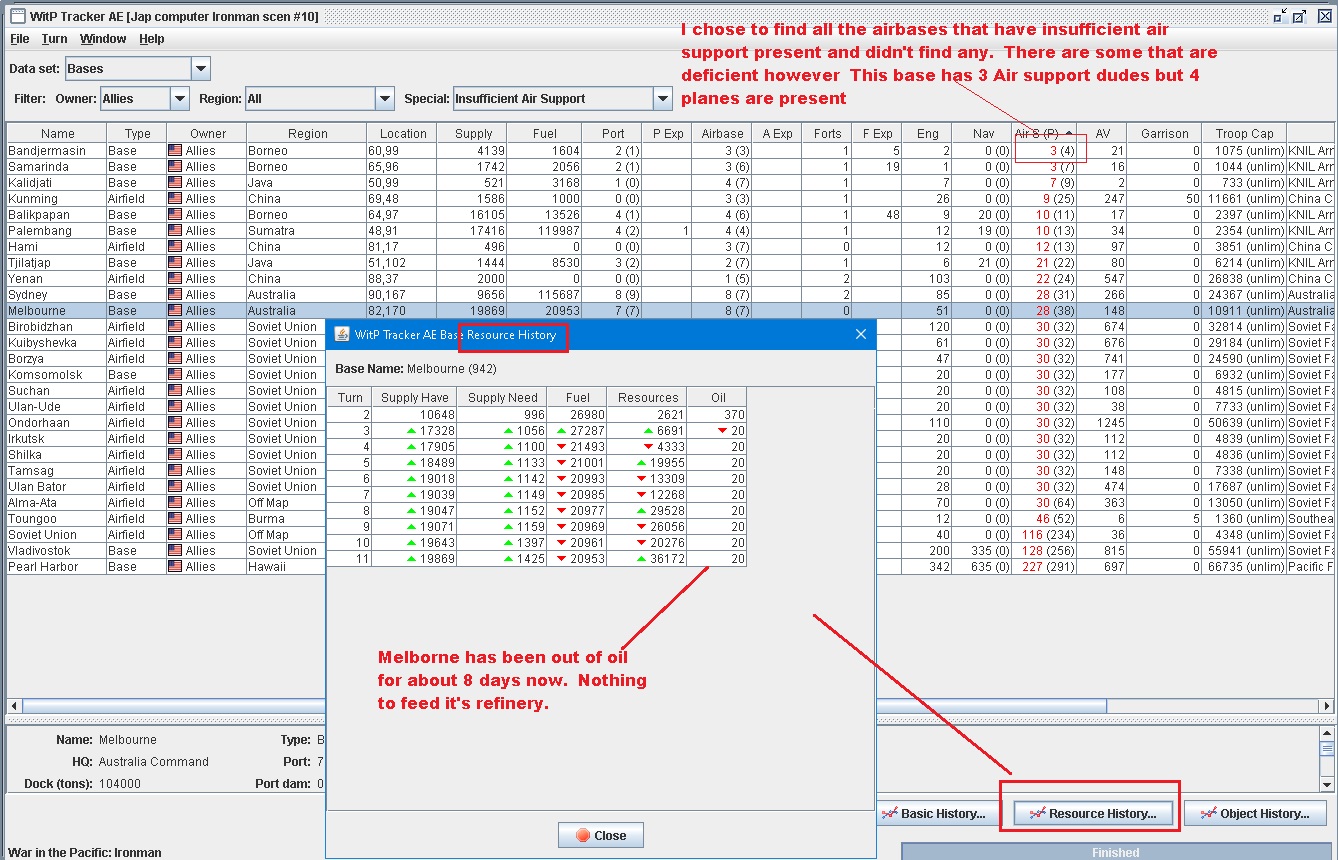Image resolution: width=1338 pixels, height=860 pixels.
Task: Sort the table by the Fuel column
Action: tap(543, 133)
